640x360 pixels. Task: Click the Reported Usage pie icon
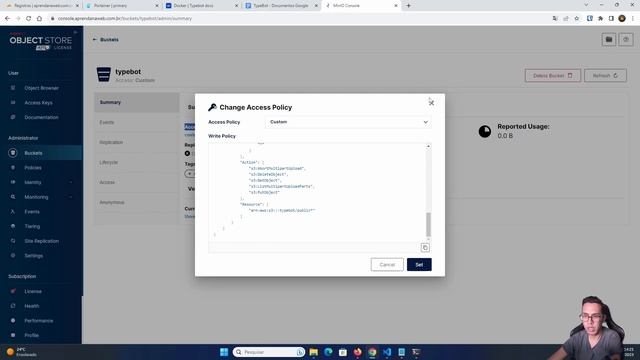pyautogui.click(x=484, y=131)
